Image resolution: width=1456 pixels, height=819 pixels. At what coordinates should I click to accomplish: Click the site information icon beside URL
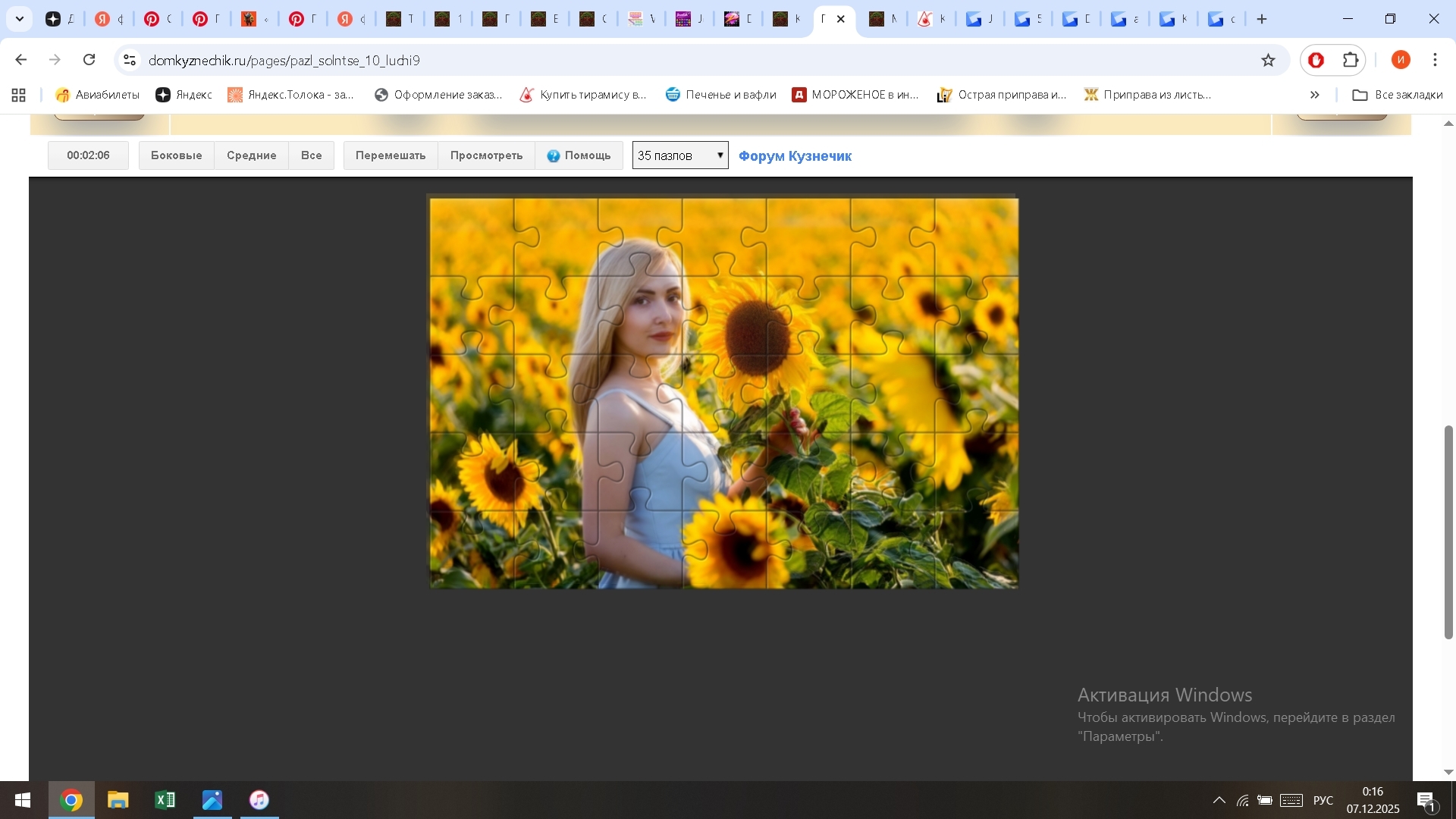130,60
